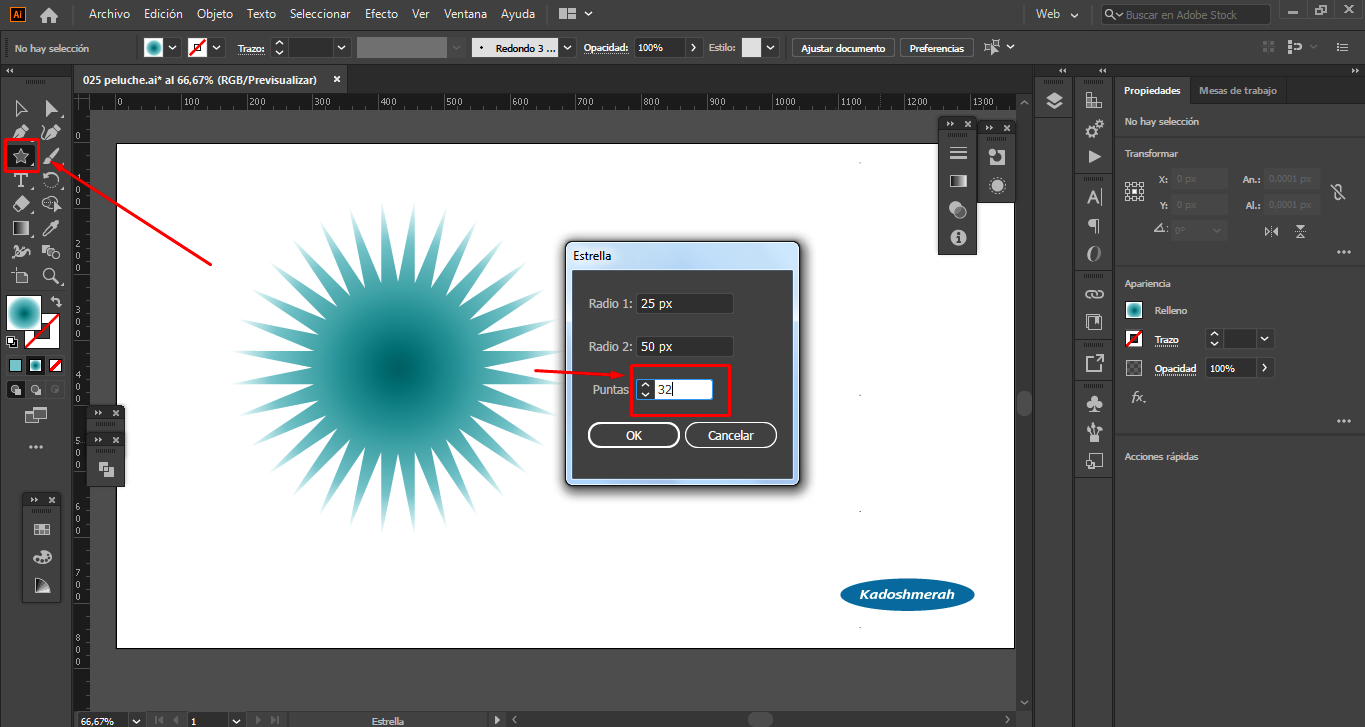Viewport: 1365px width, 727px height.
Task: Select the Direct Selection tool
Action: [51, 108]
